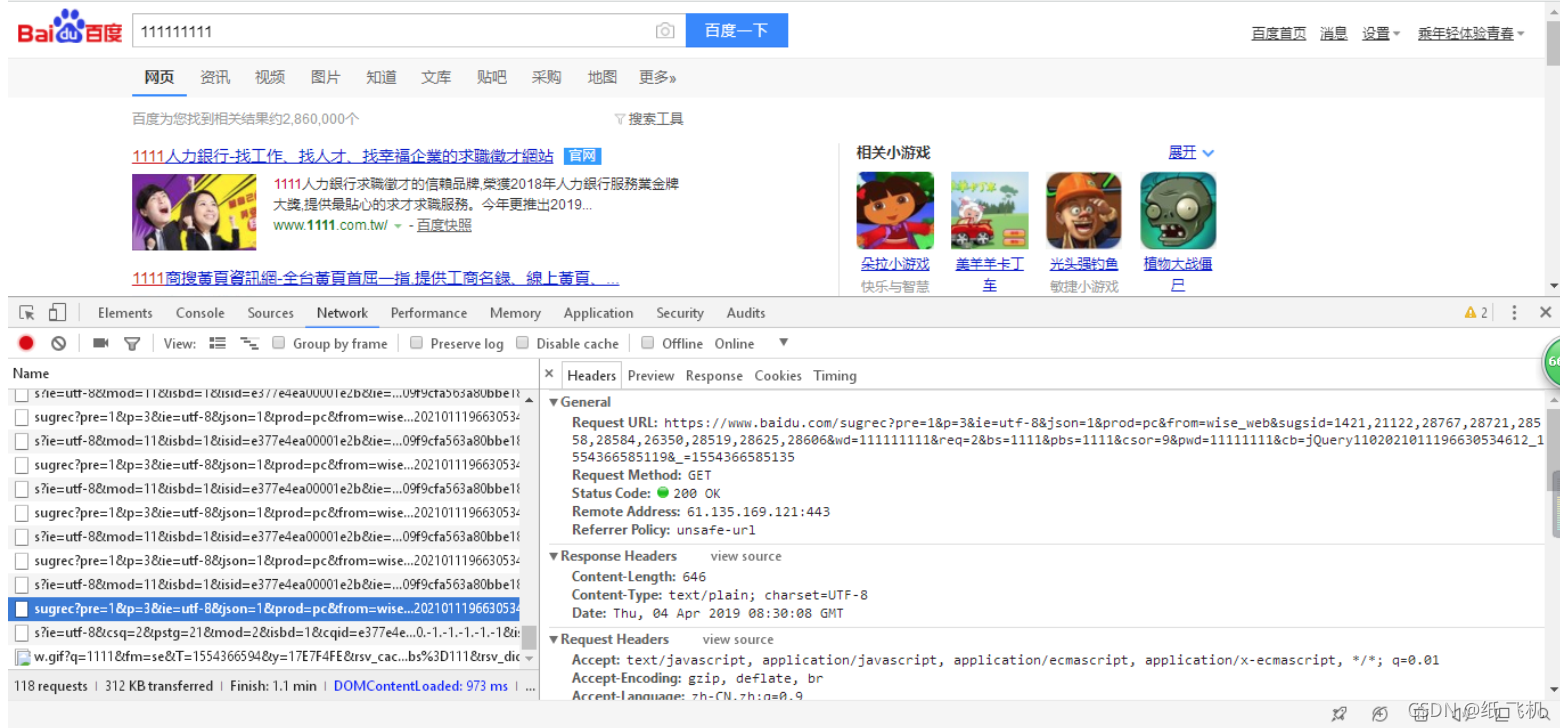This screenshot has width=1560, height=728.
Task: Open the 更多 categories menu
Action: point(658,77)
